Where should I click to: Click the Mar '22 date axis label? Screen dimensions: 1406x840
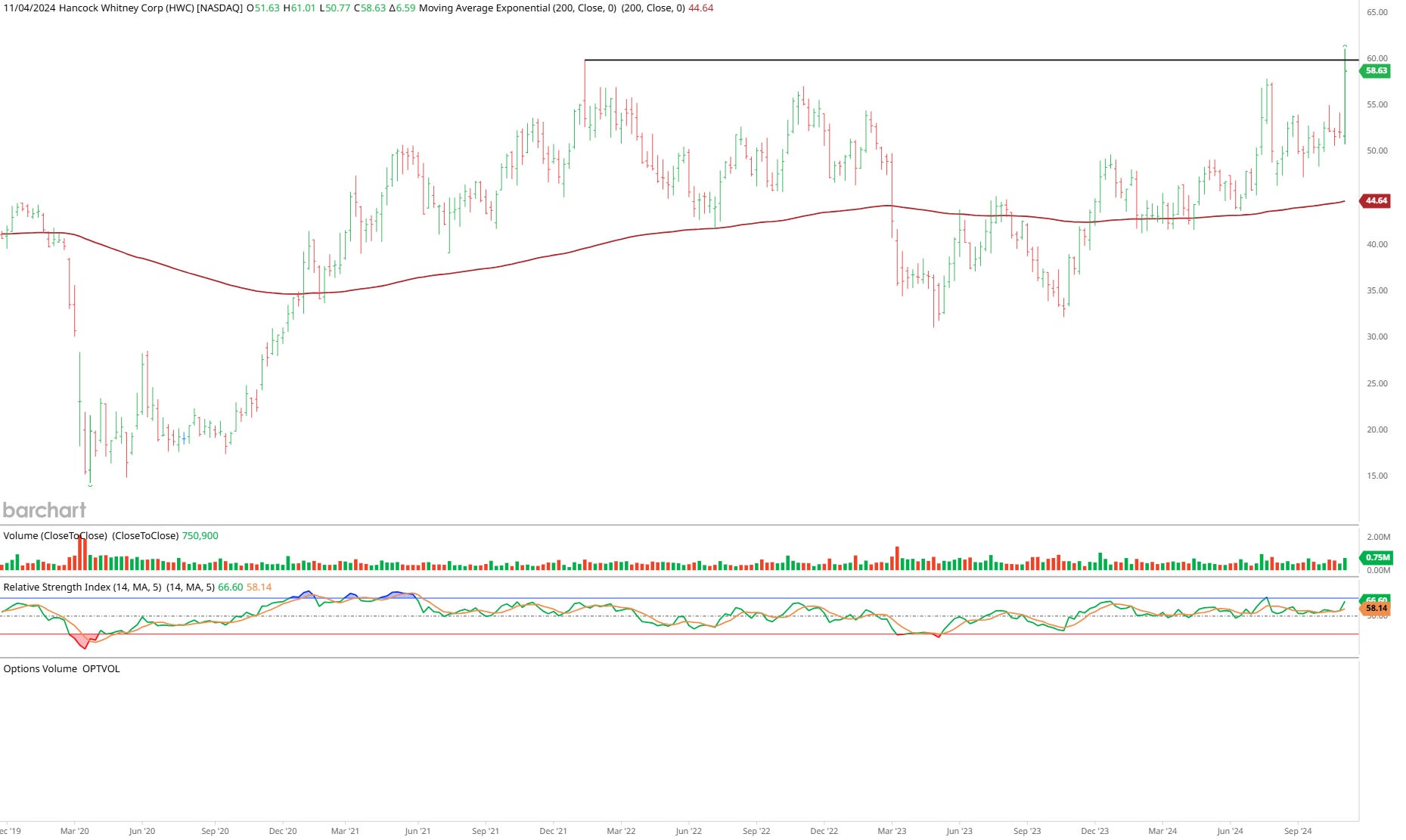621,831
